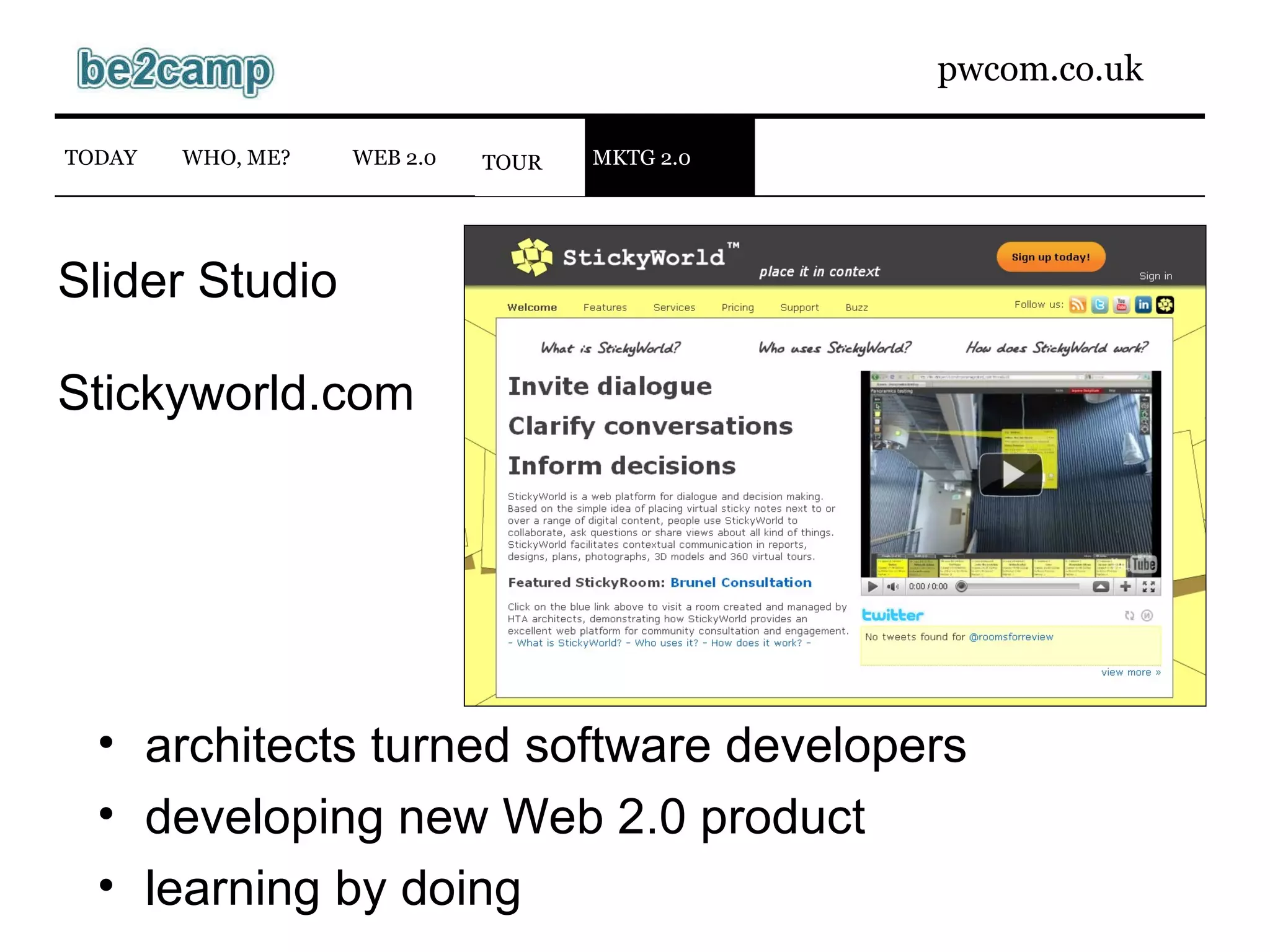Click the StickyWorld flower follow icon
The image size is (1270, 952).
1165,305
